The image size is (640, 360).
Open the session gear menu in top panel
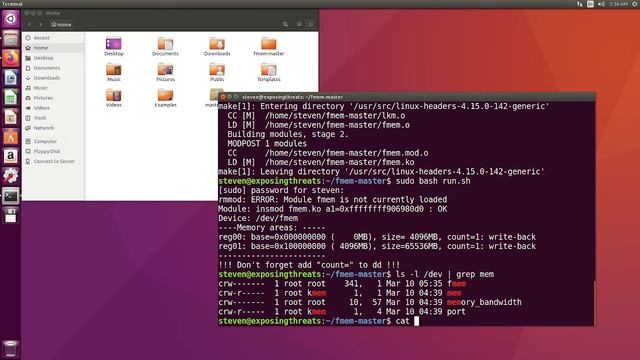coord(636,4)
